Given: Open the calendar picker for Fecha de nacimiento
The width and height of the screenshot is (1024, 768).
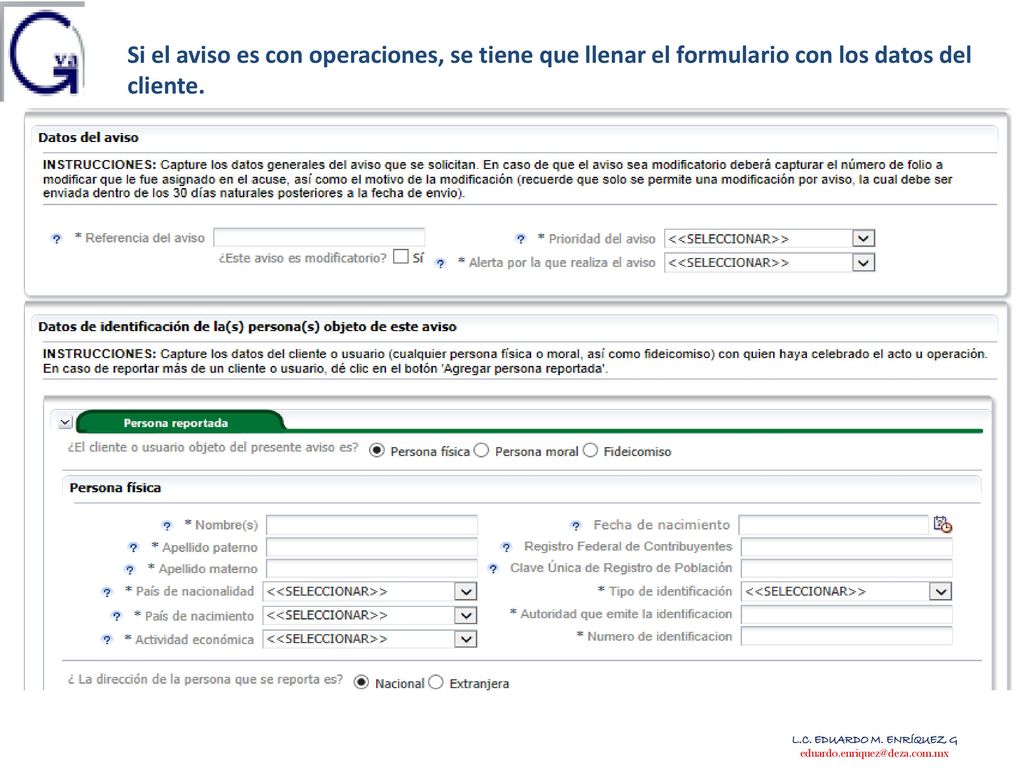Looking at the screenshot, I should click(942, 524).
